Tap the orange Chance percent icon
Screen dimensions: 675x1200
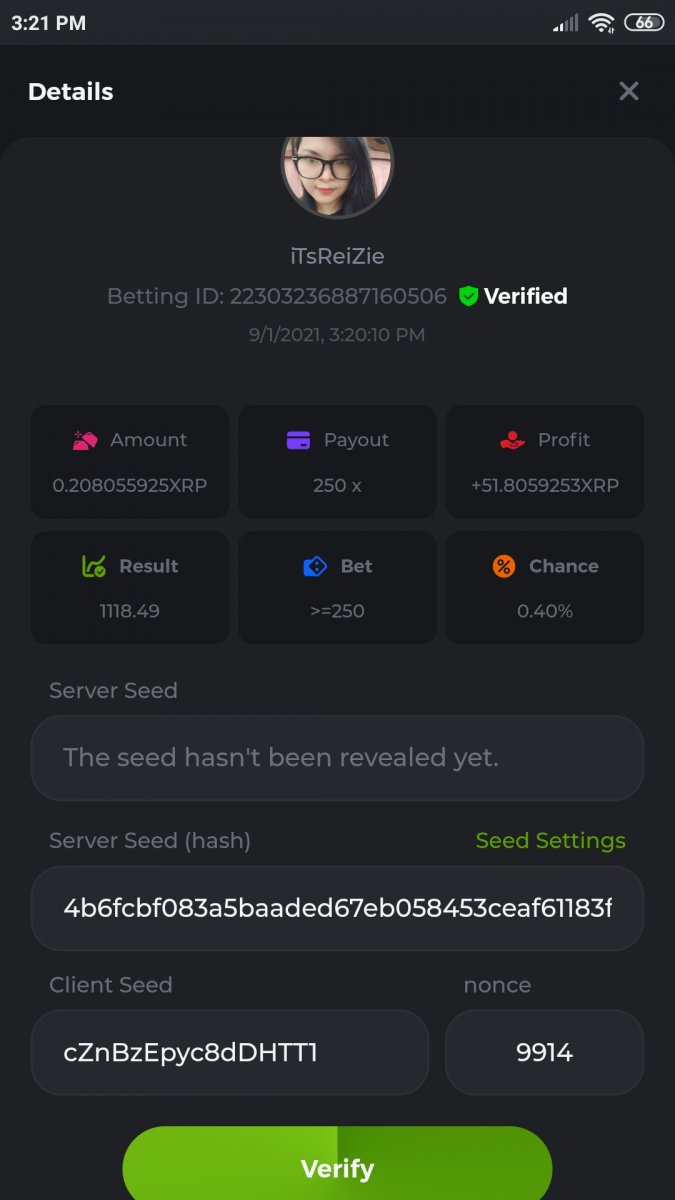[x=504, y=566]
